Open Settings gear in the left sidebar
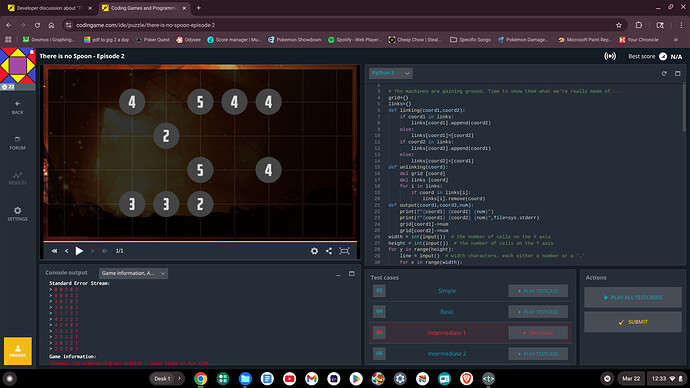Viewport: 690px width, 388px height. (x=18, y=213)
